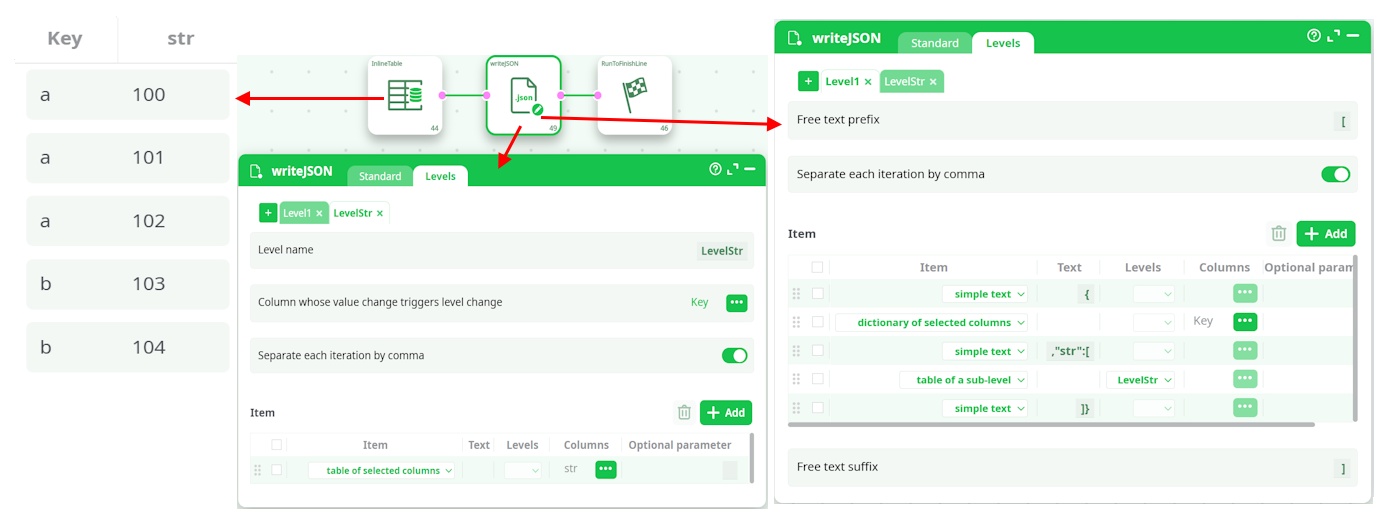The width and height of the screenshot is (1400, 528).
Task: Check the box for the table of a sub-level row
Action: (x=818, y=380)
